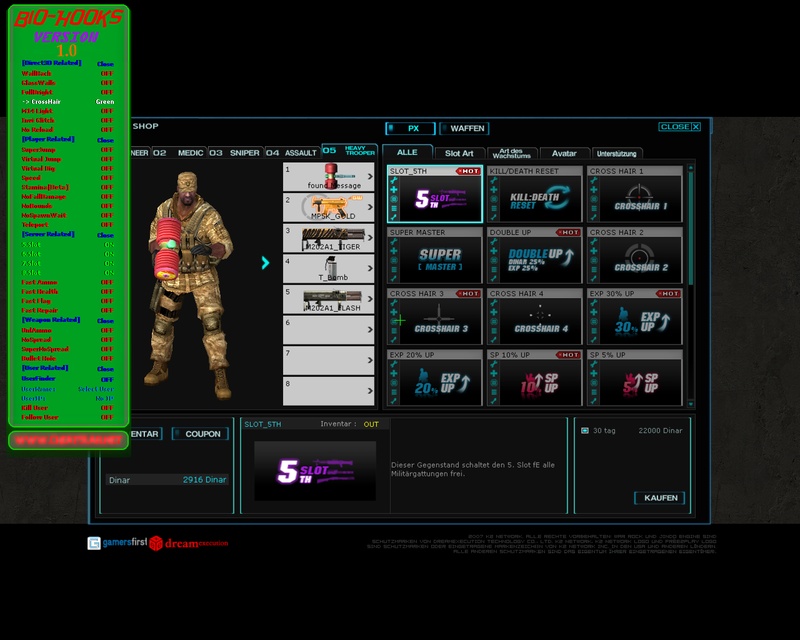Toggle NoFallDamage setting
This screenshot has width=800, height=640.
(67, 196)
